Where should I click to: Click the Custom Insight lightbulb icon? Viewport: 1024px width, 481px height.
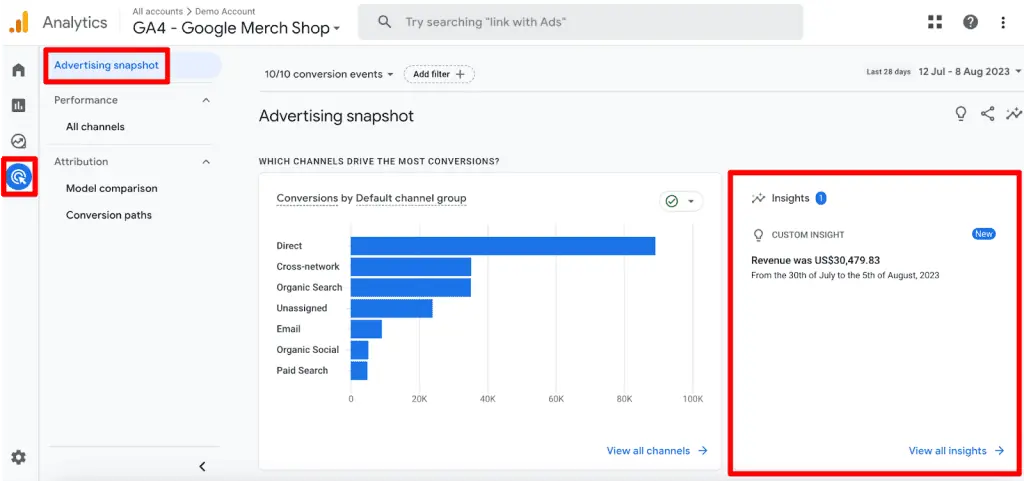(758, 234)
